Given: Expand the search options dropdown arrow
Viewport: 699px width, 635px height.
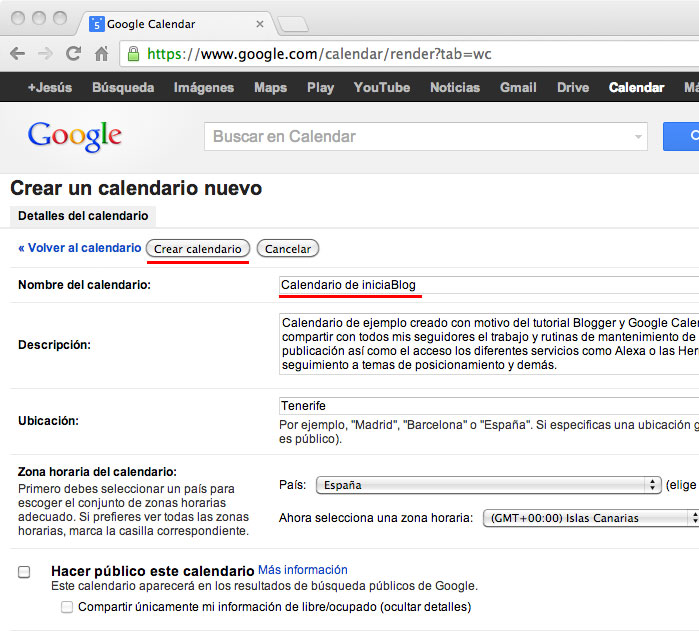Looking at the screenshot, I should (638, 136).
